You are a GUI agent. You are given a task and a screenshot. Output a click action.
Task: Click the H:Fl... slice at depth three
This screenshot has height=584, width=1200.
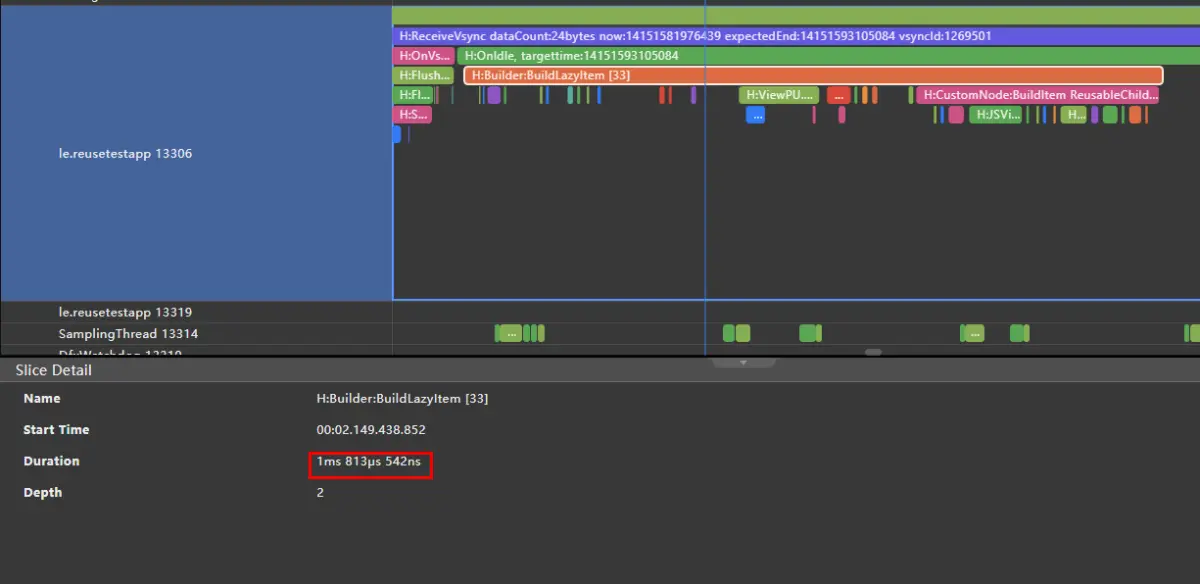(413, 95)
